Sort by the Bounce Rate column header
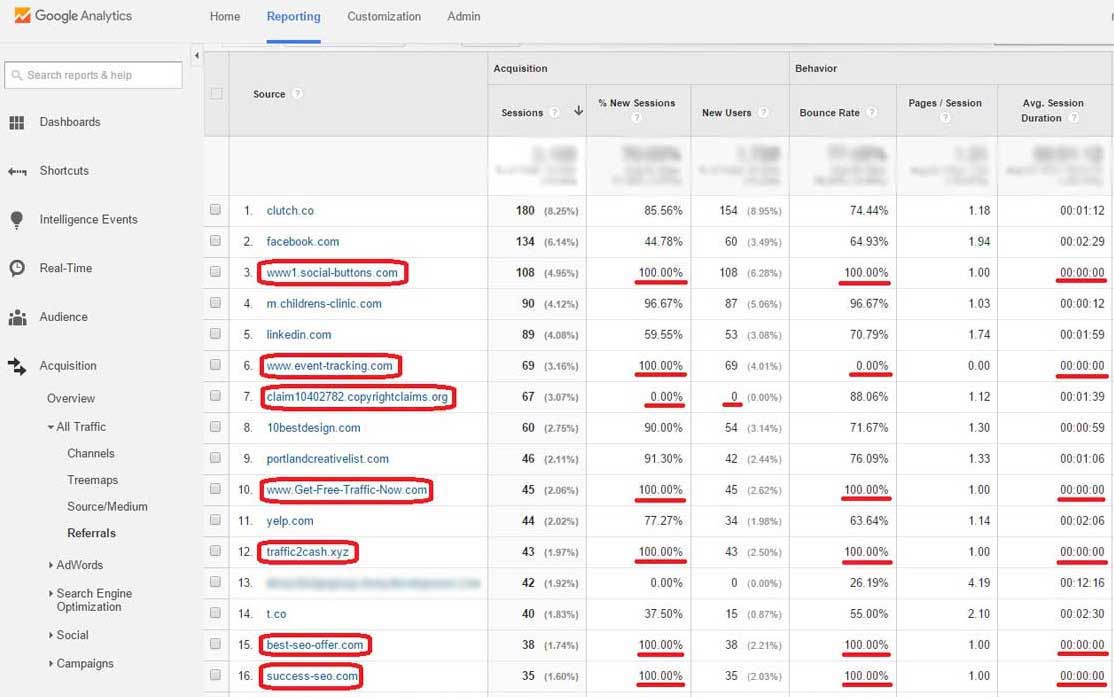This screenshot has height=697, width=1114. 829,112
